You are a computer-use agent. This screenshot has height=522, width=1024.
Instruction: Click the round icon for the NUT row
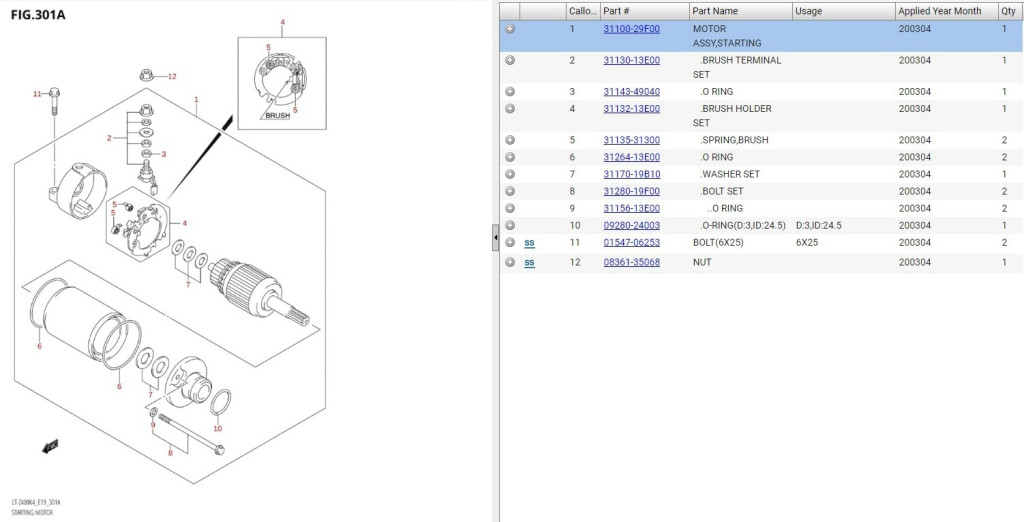pos(510,262)
